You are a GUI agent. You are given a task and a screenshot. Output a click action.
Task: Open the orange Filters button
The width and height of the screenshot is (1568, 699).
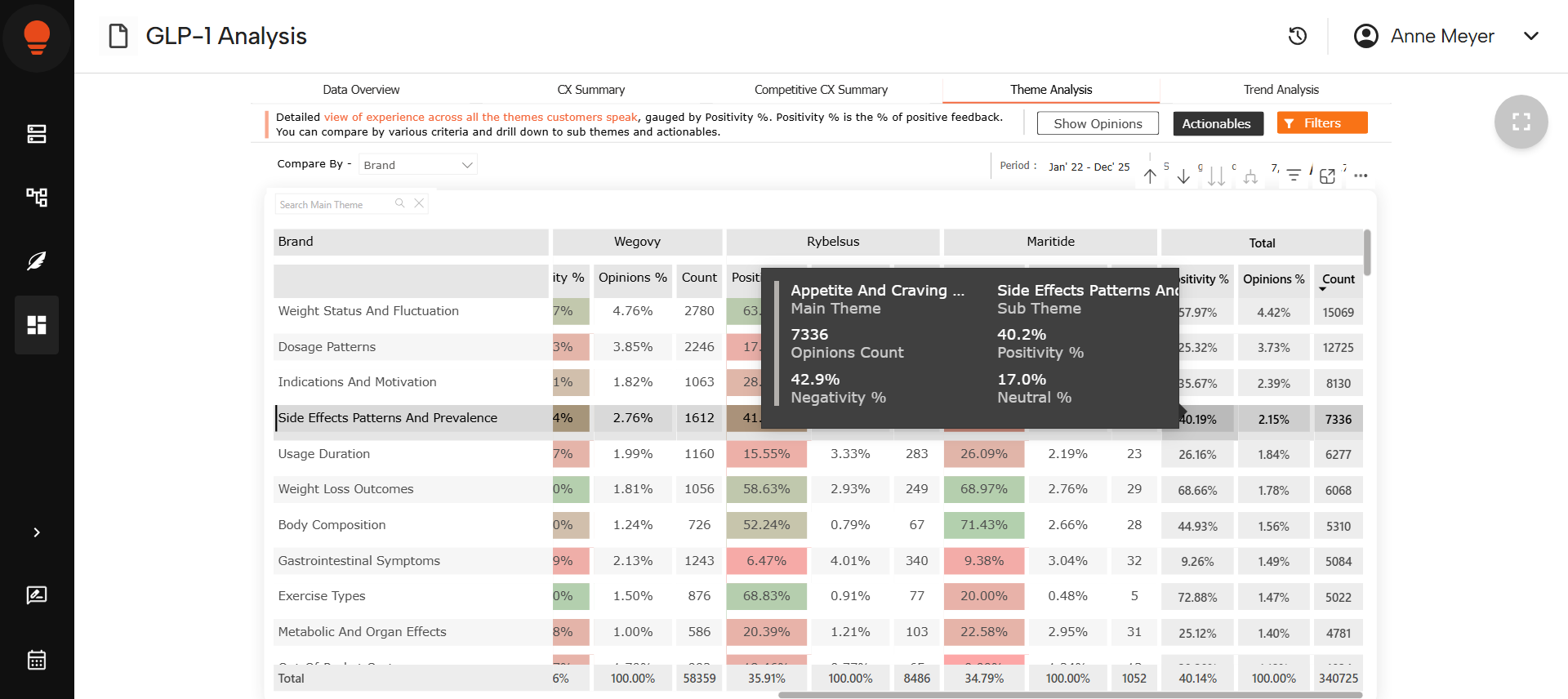[x=1321, y=123]
